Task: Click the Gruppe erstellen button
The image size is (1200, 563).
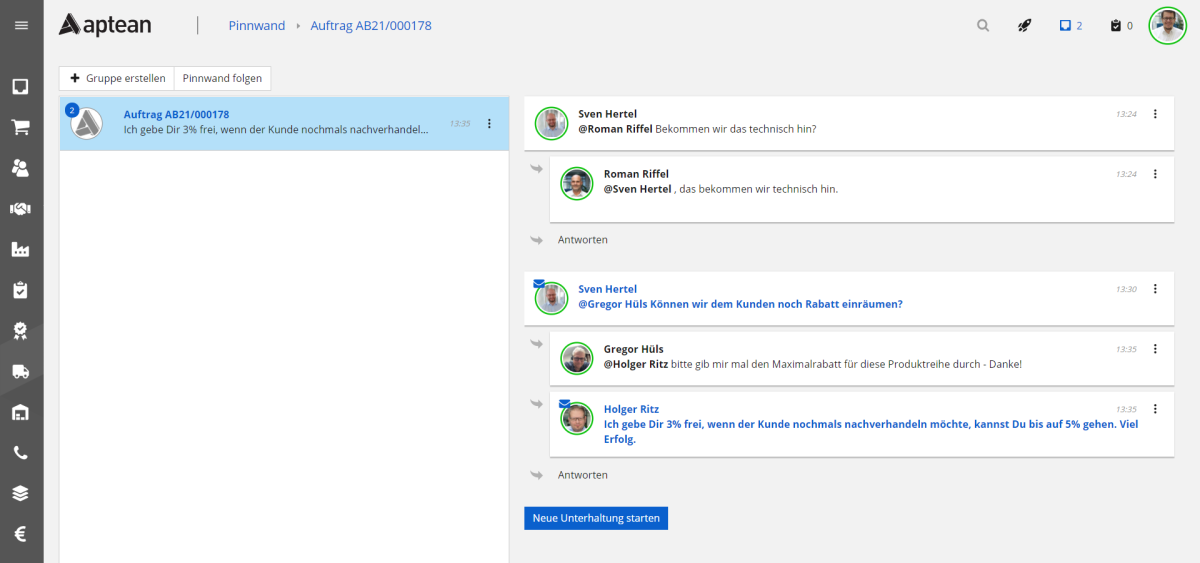Action: pos(117,78)
